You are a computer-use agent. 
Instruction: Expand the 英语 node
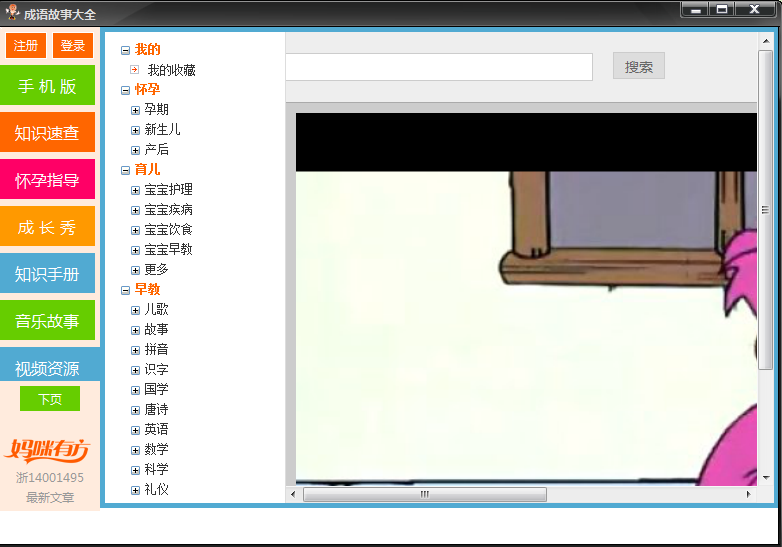(135, 430)
